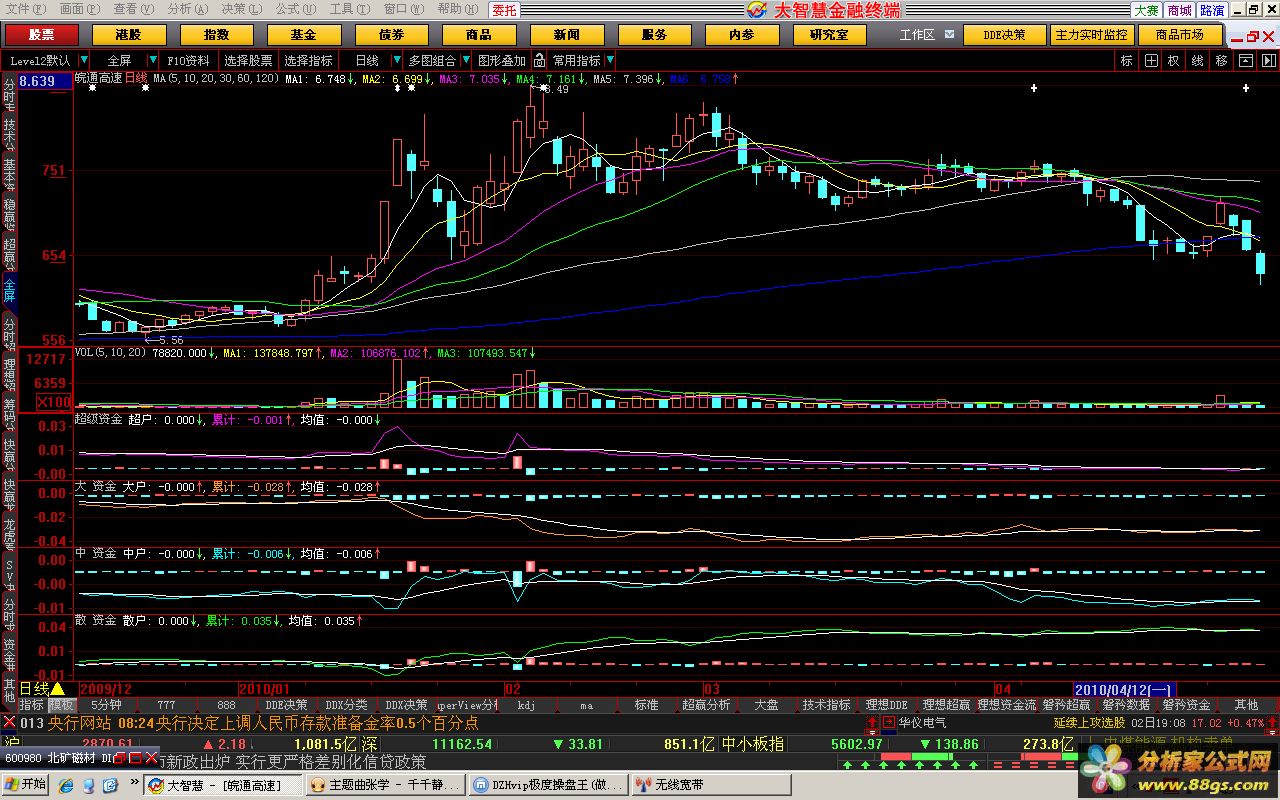The height and width of the screenshot is (800, 1280).
Task: Click the 移 move icon
Action: pos(1221,60)
